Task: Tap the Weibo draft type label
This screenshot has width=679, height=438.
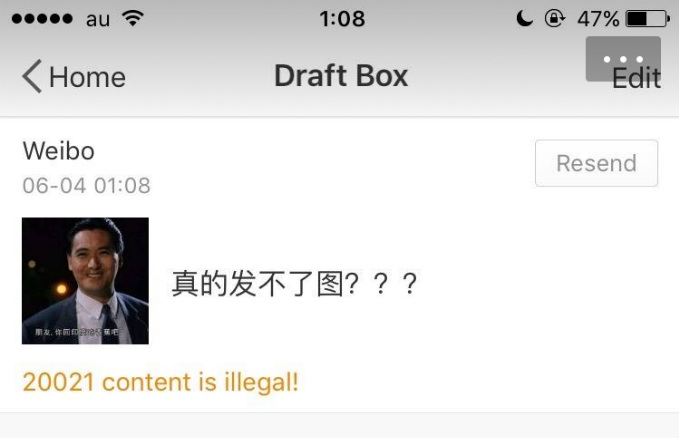Action: coord(58,151)
